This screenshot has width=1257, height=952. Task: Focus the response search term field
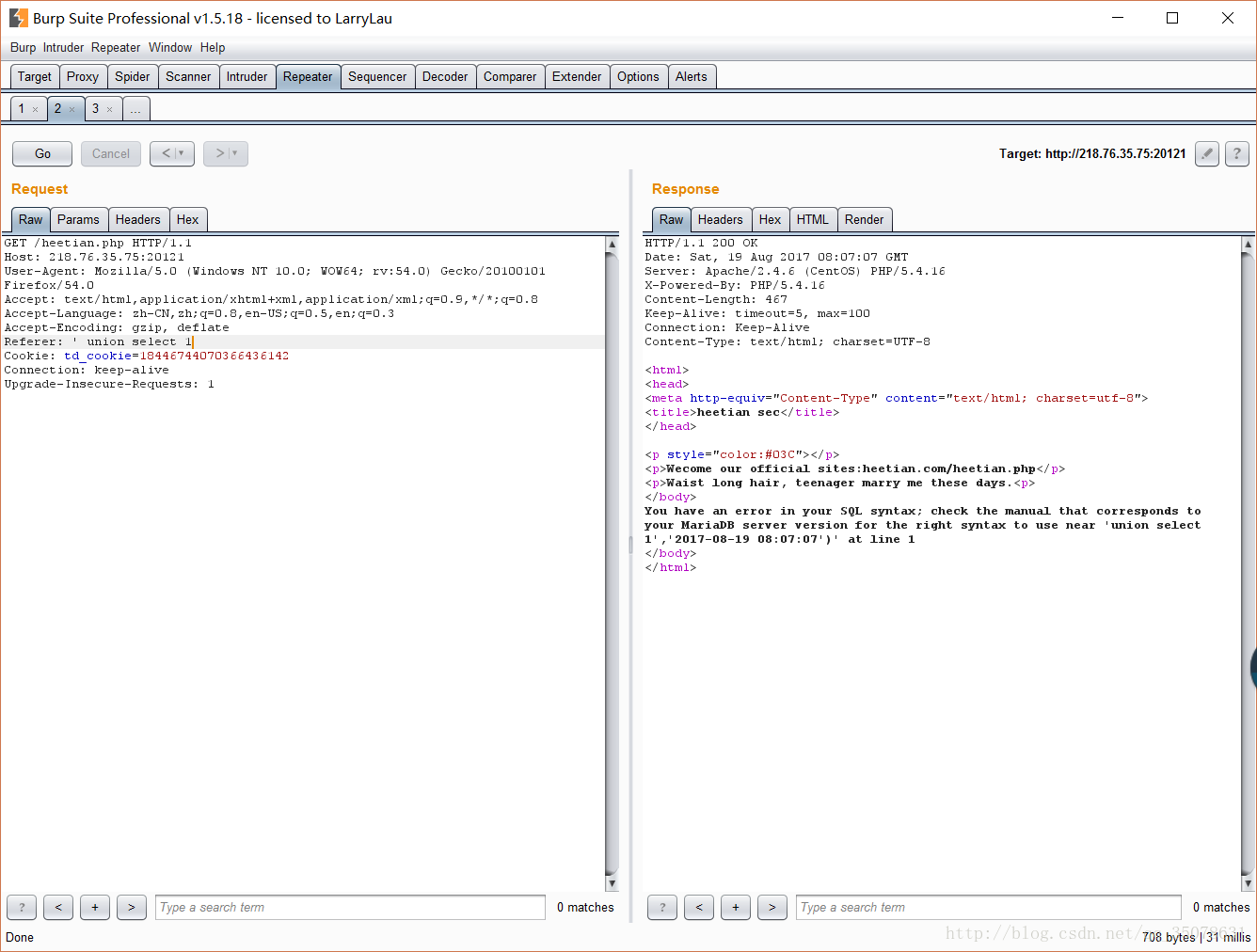tap(989, 907)
